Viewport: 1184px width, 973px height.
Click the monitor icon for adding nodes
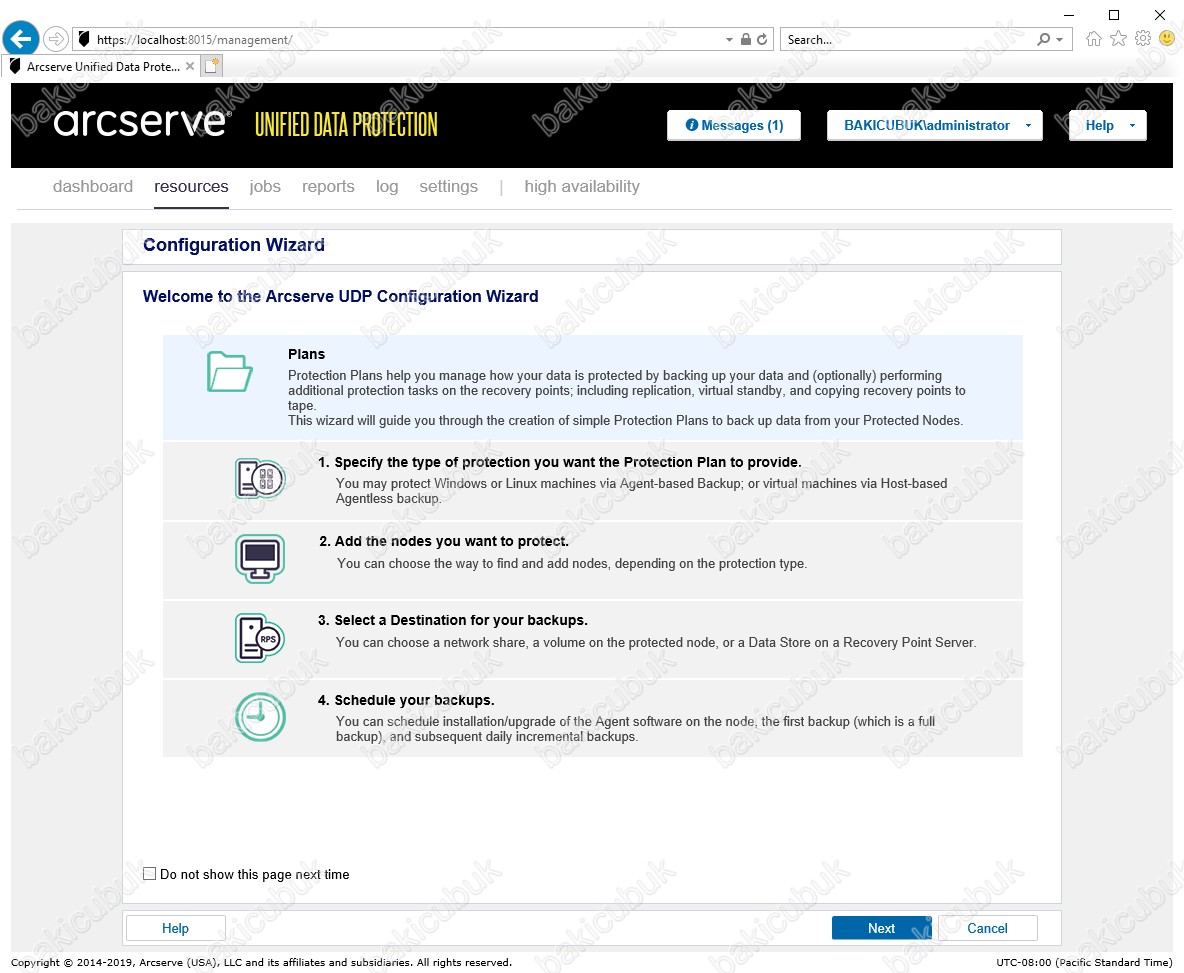click(260, 559)
